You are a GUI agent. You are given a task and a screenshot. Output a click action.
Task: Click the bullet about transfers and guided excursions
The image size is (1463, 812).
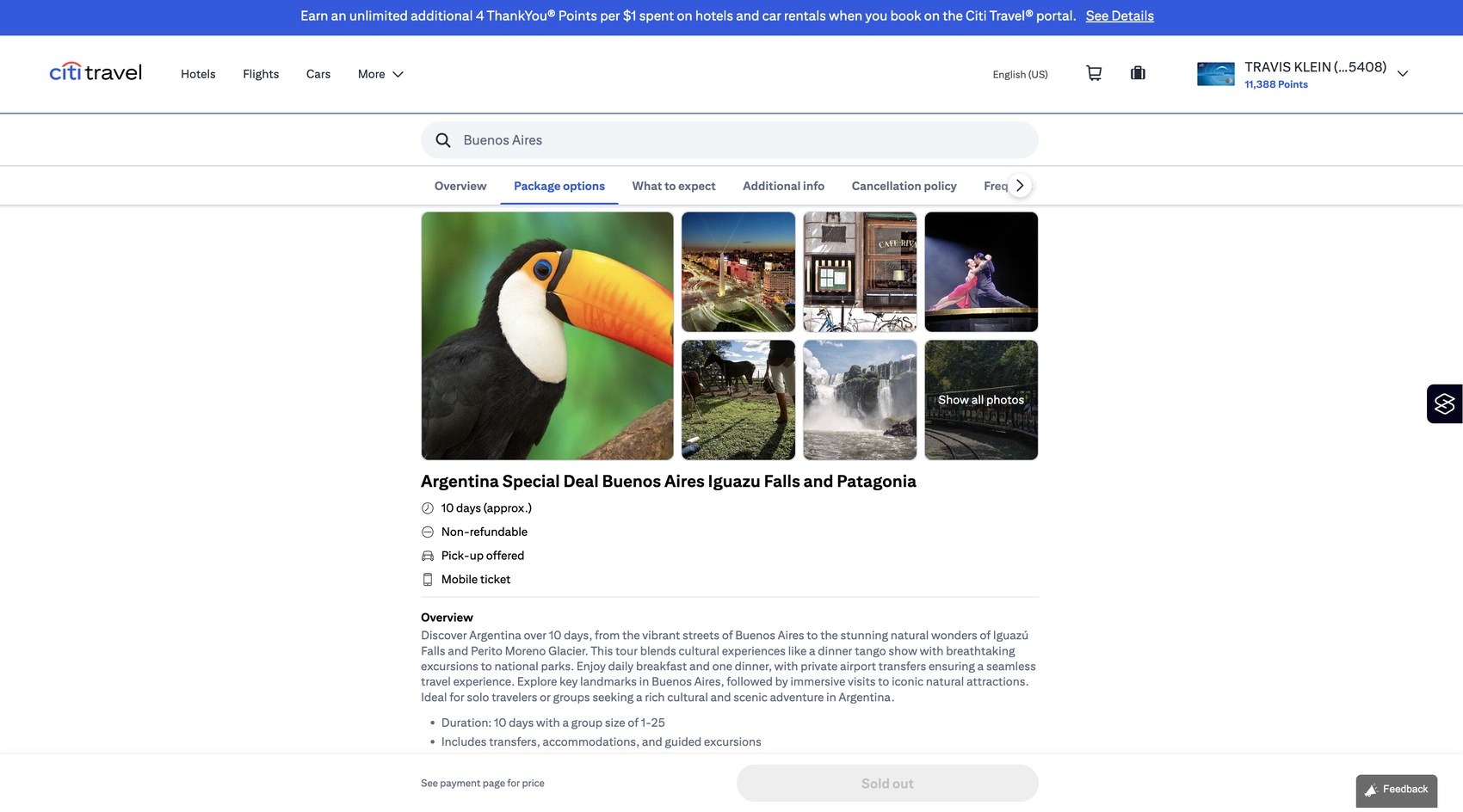click(602, 742)
